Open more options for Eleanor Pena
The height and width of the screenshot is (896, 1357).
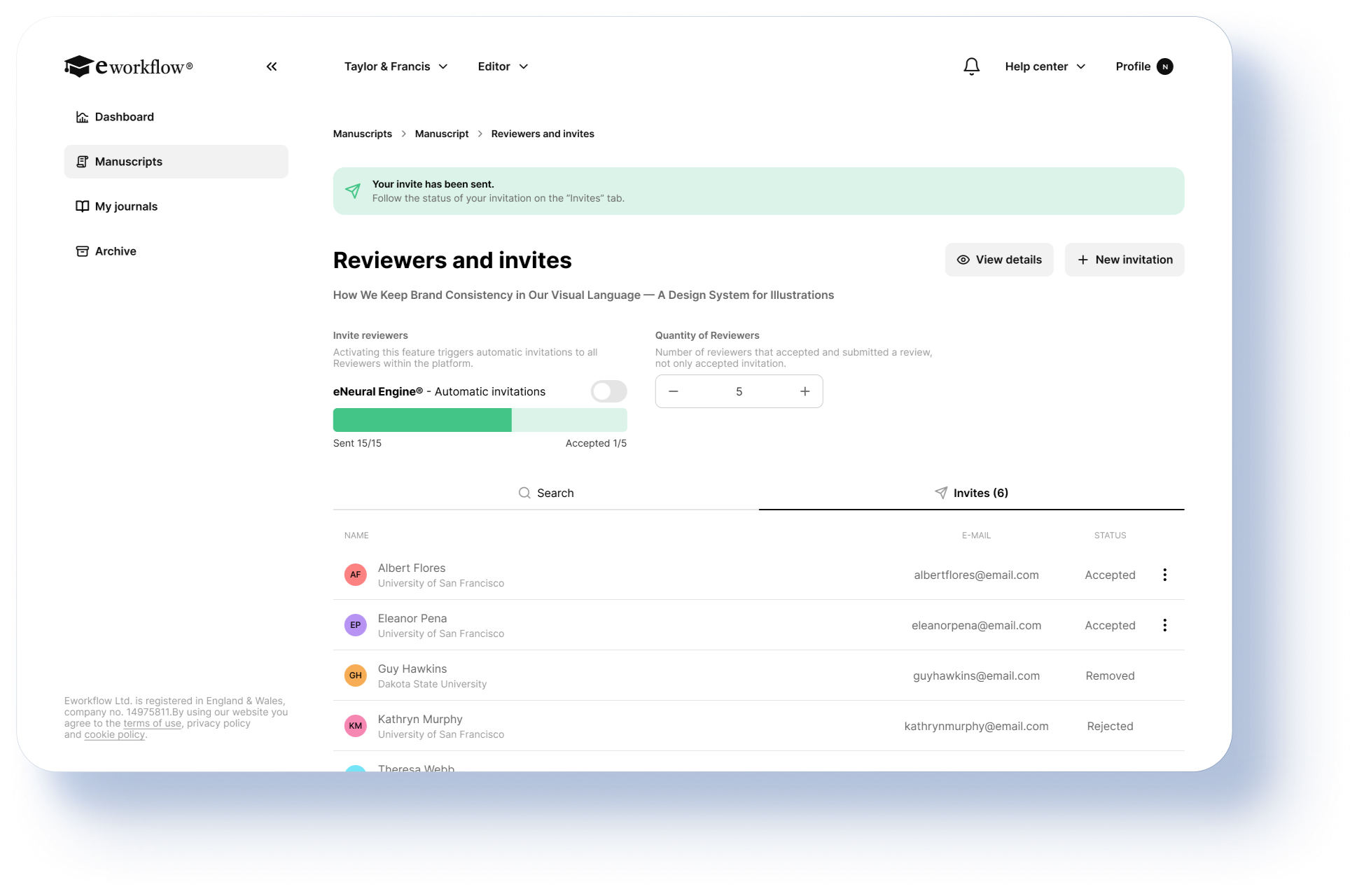1164,625
